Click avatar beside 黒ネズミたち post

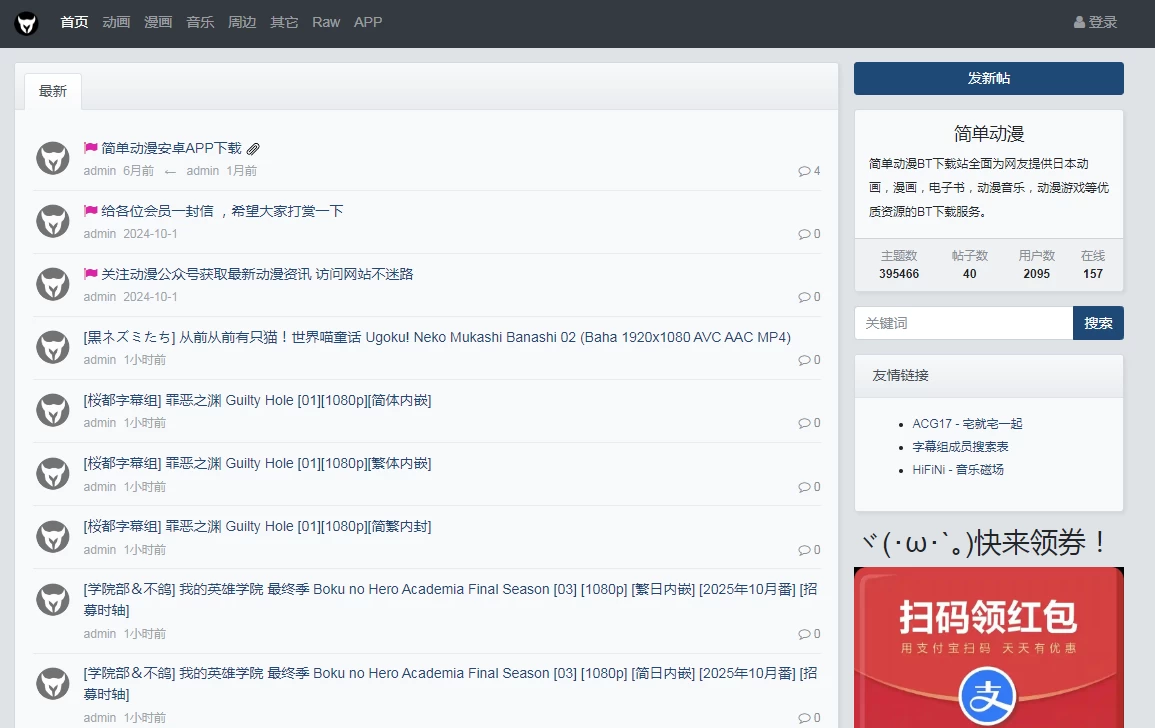click(53, 347)
